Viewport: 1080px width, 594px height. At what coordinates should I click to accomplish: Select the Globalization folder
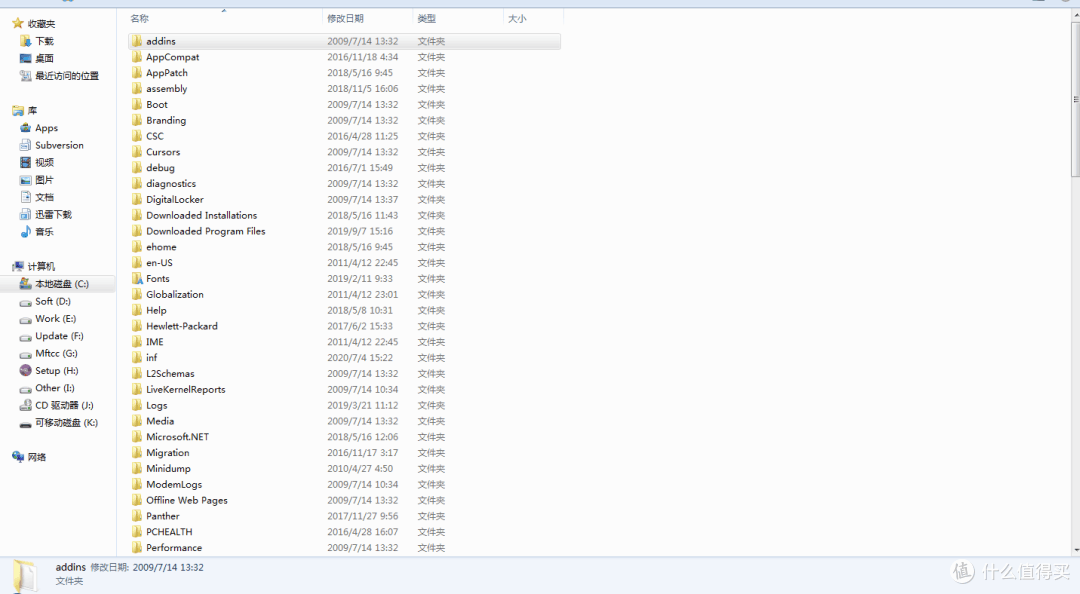tap(174, 295)
